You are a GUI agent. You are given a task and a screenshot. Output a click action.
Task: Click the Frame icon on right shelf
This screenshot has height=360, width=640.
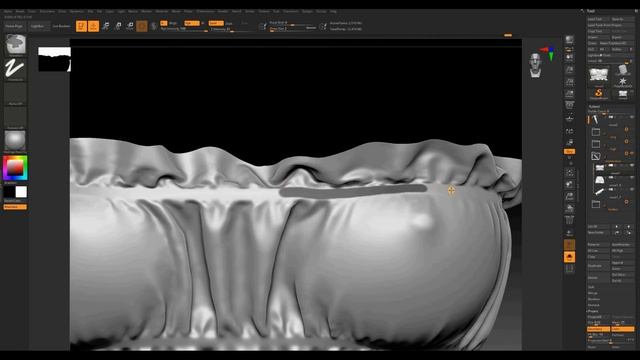click(x=569, y=173)
